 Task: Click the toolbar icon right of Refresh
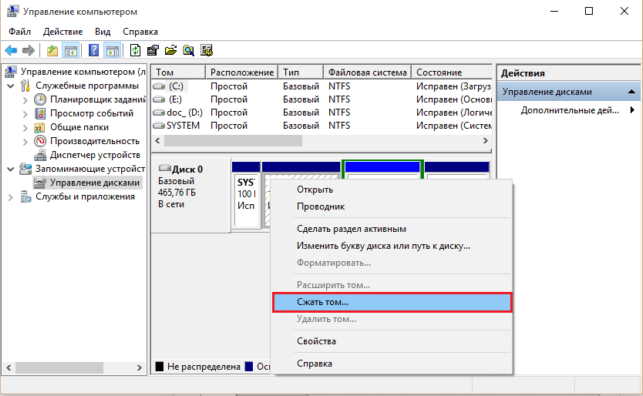[x=153, y=51]
